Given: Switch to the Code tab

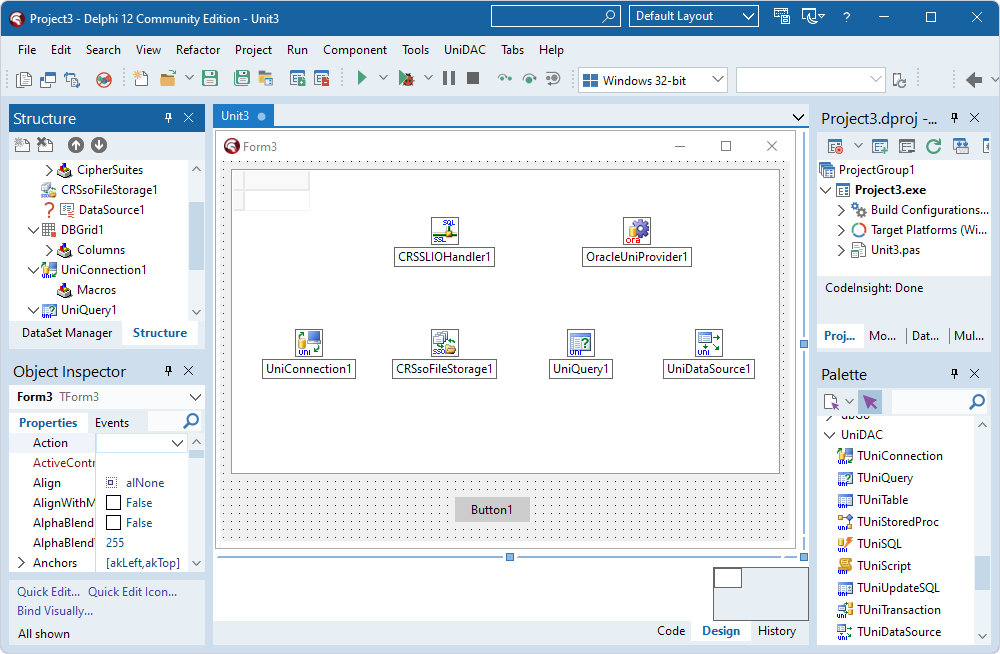Looking at the screenshot, I should click(671, 630).
